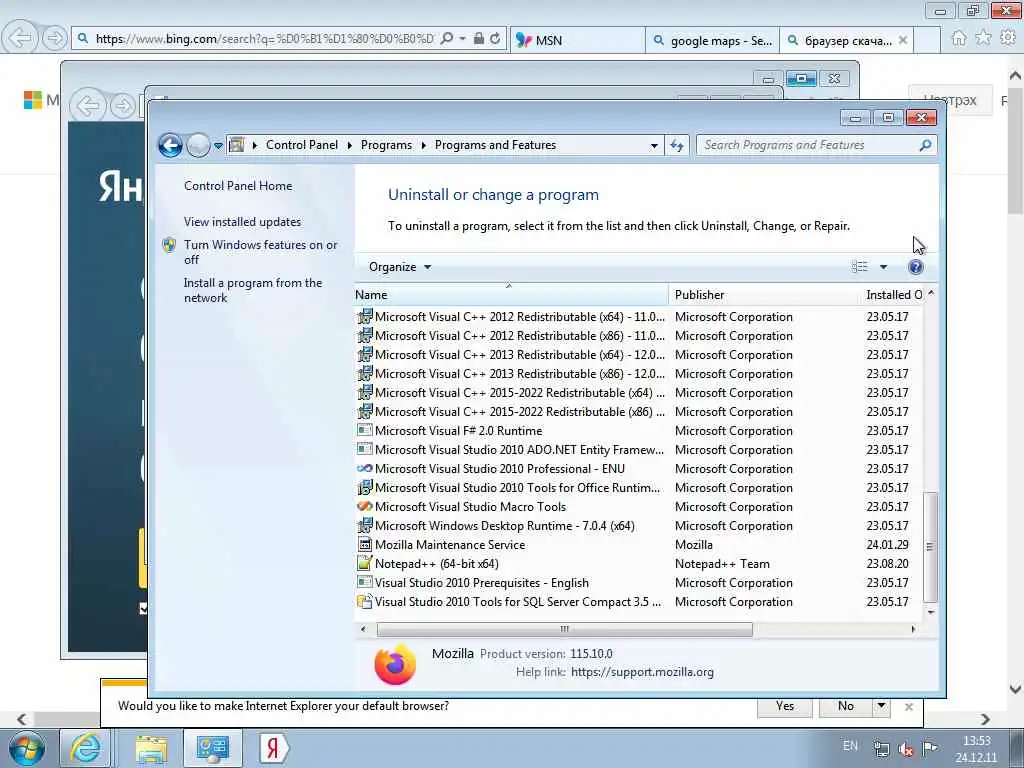Click the horizontal scrollbar right arrow
Image resolution: width=1024 pixels, height=768 pixels.
[913, 629]
